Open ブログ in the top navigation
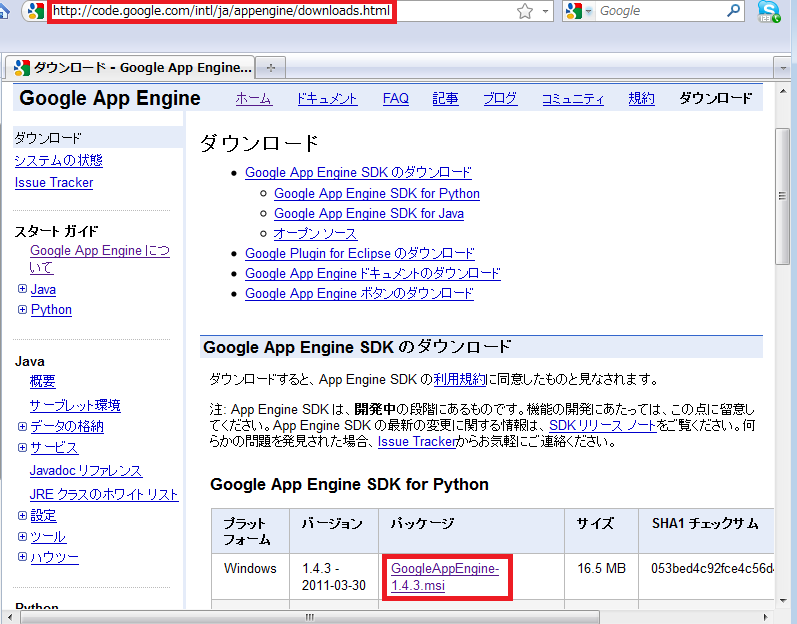This screenshot has height=624, width=797. [x=500, y=98]
